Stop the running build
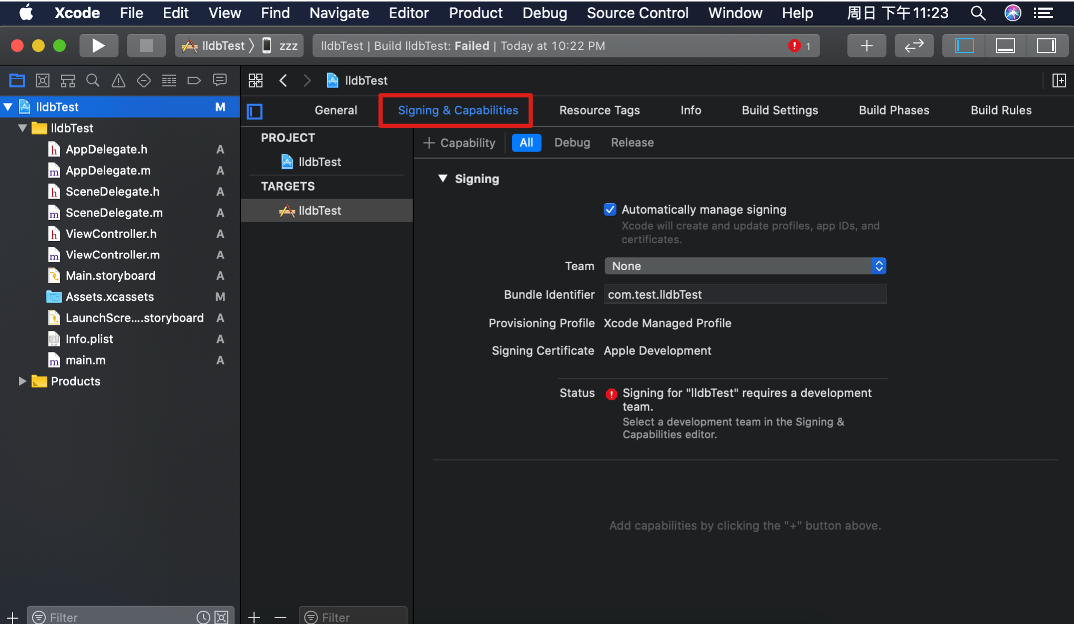 point(146,46)
